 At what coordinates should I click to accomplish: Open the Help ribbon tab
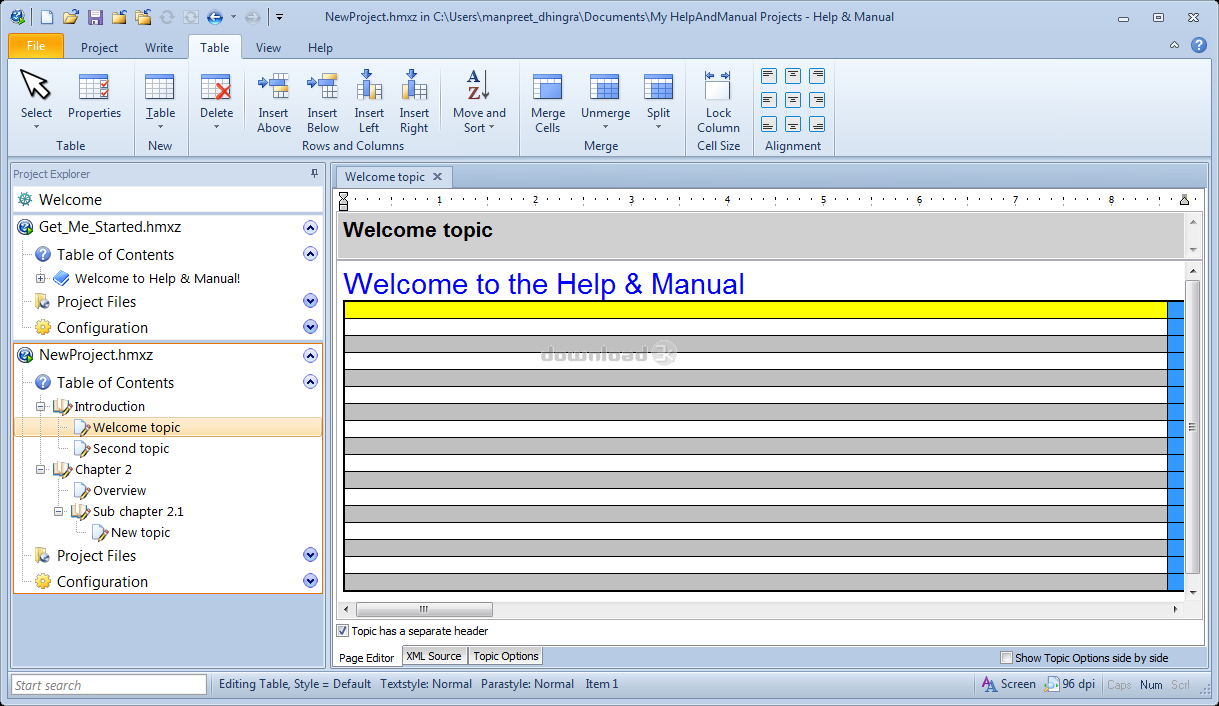click(x=320, y=47)
